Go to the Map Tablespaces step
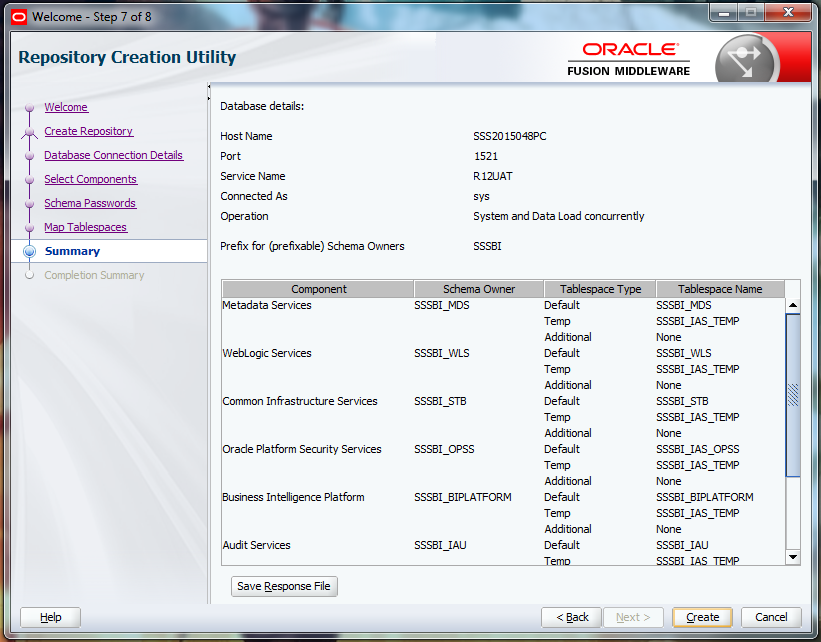Image resolution: width=821 pixels, height=642 pixels. tap(85, 227)
